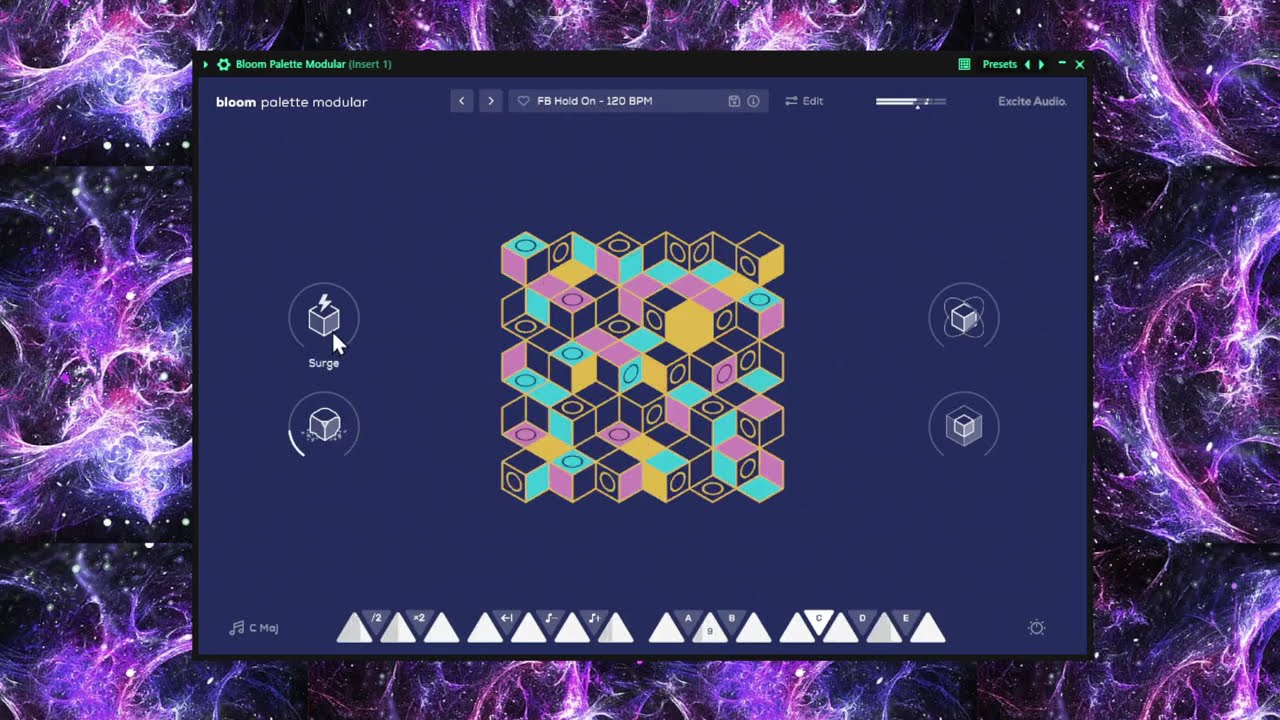The image size is (1280, 720).
Task: Click the Surge macro cube knob
Action: point(323,318)
